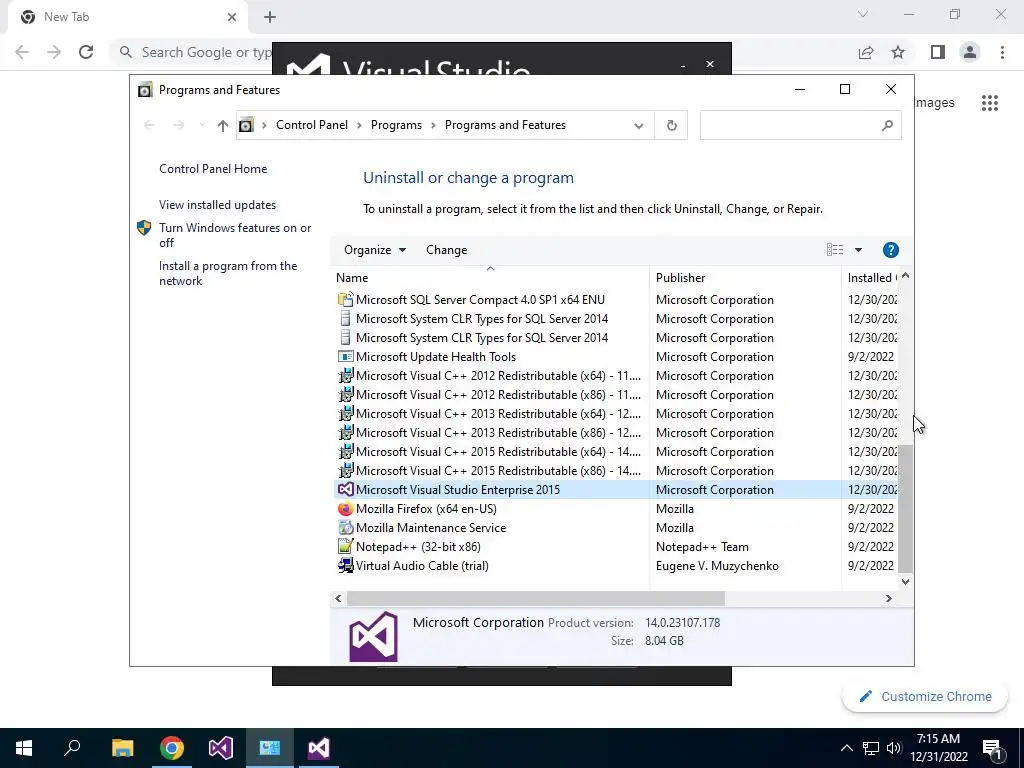Click the Mozilla Maintenance Service icon
Viewport: 1024px width, 768px height.
[345, 527]
